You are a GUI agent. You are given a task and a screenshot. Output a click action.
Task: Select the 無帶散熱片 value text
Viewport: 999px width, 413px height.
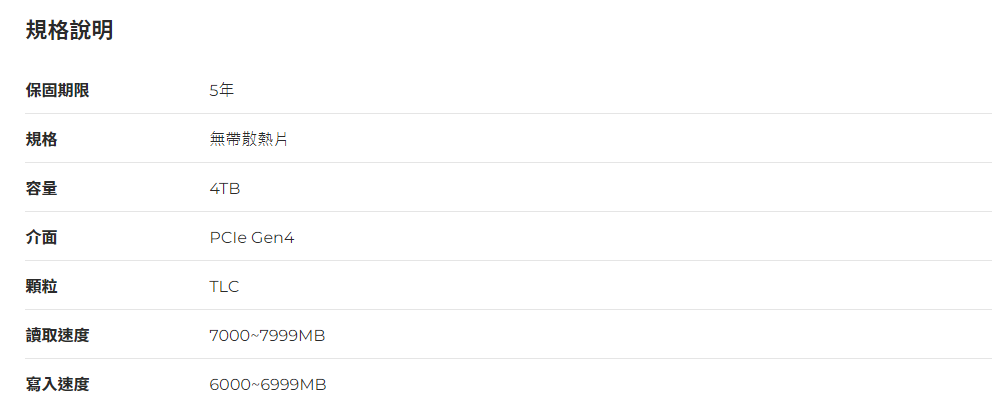click(x=248, y=139)
